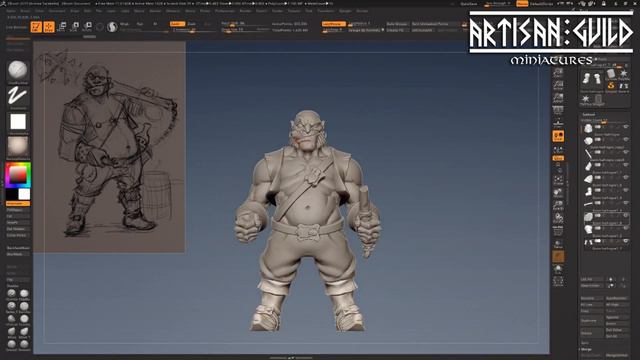
Task: Pick a color in the color picker square
Action: 18,176
